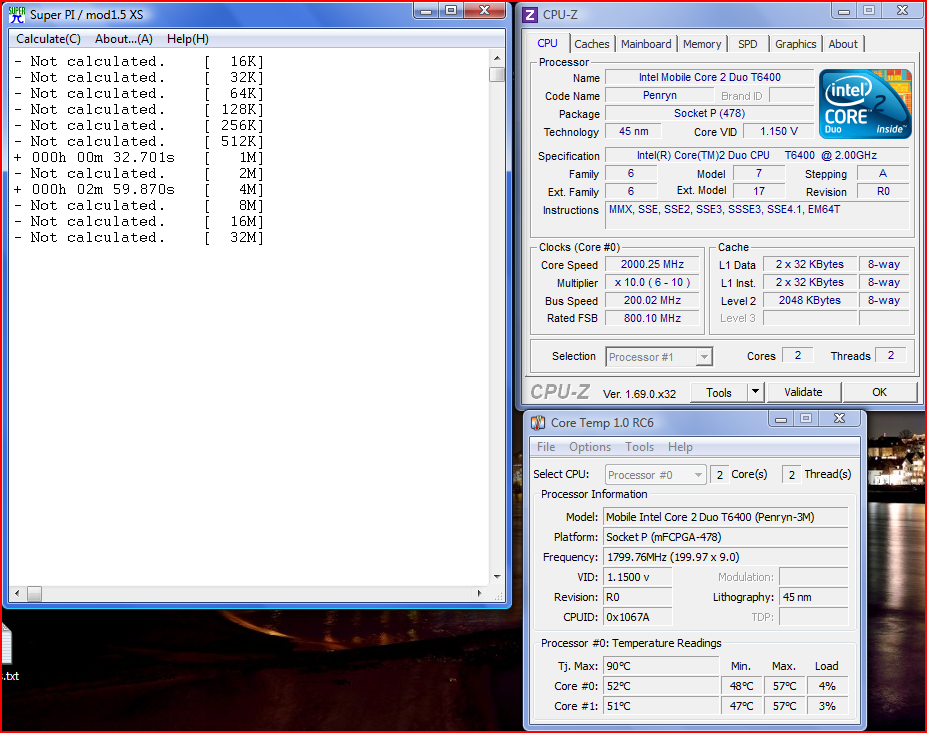Click Super PI vertical scrollbar up arrow

[x=497, y=58]
